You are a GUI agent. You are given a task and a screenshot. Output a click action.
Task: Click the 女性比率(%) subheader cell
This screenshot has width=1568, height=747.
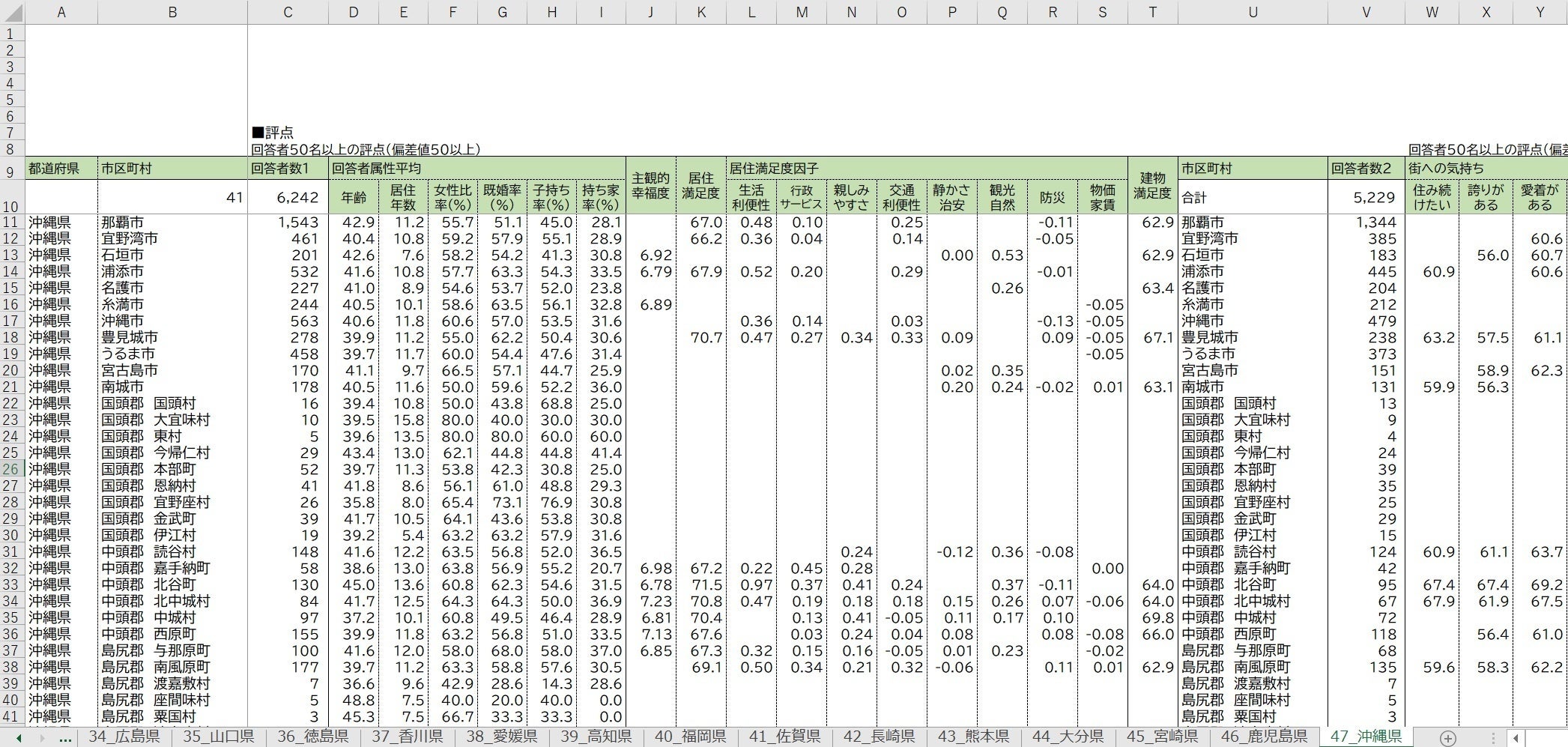(x=452, y=197)
